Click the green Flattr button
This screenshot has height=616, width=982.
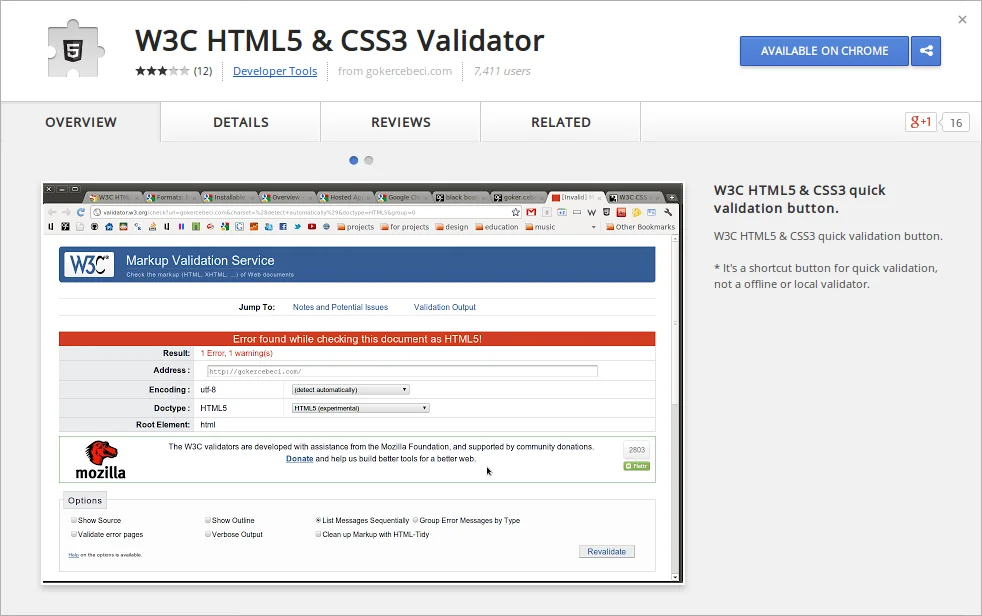click(637, 466)
